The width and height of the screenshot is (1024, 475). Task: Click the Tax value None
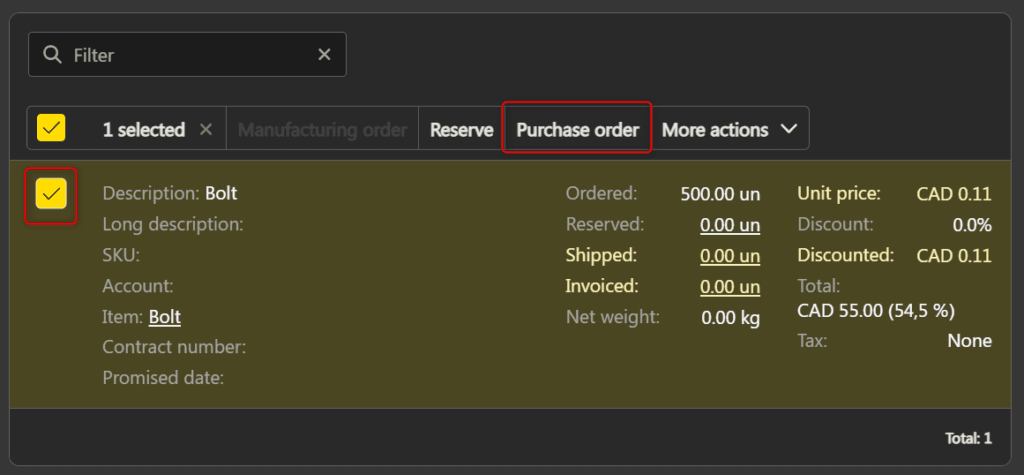click(969, 341)
